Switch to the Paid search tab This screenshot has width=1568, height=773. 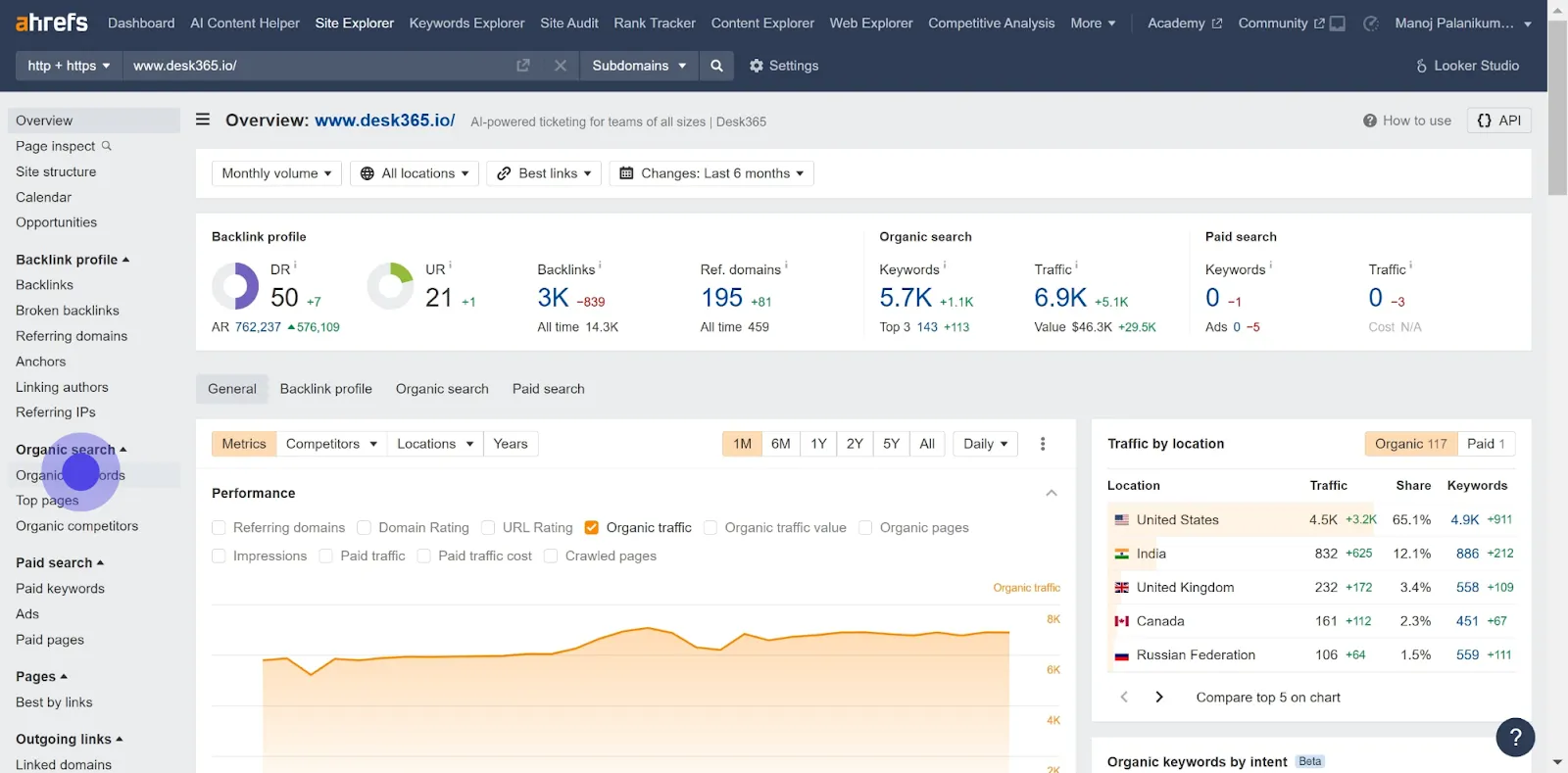click(549, 389)
